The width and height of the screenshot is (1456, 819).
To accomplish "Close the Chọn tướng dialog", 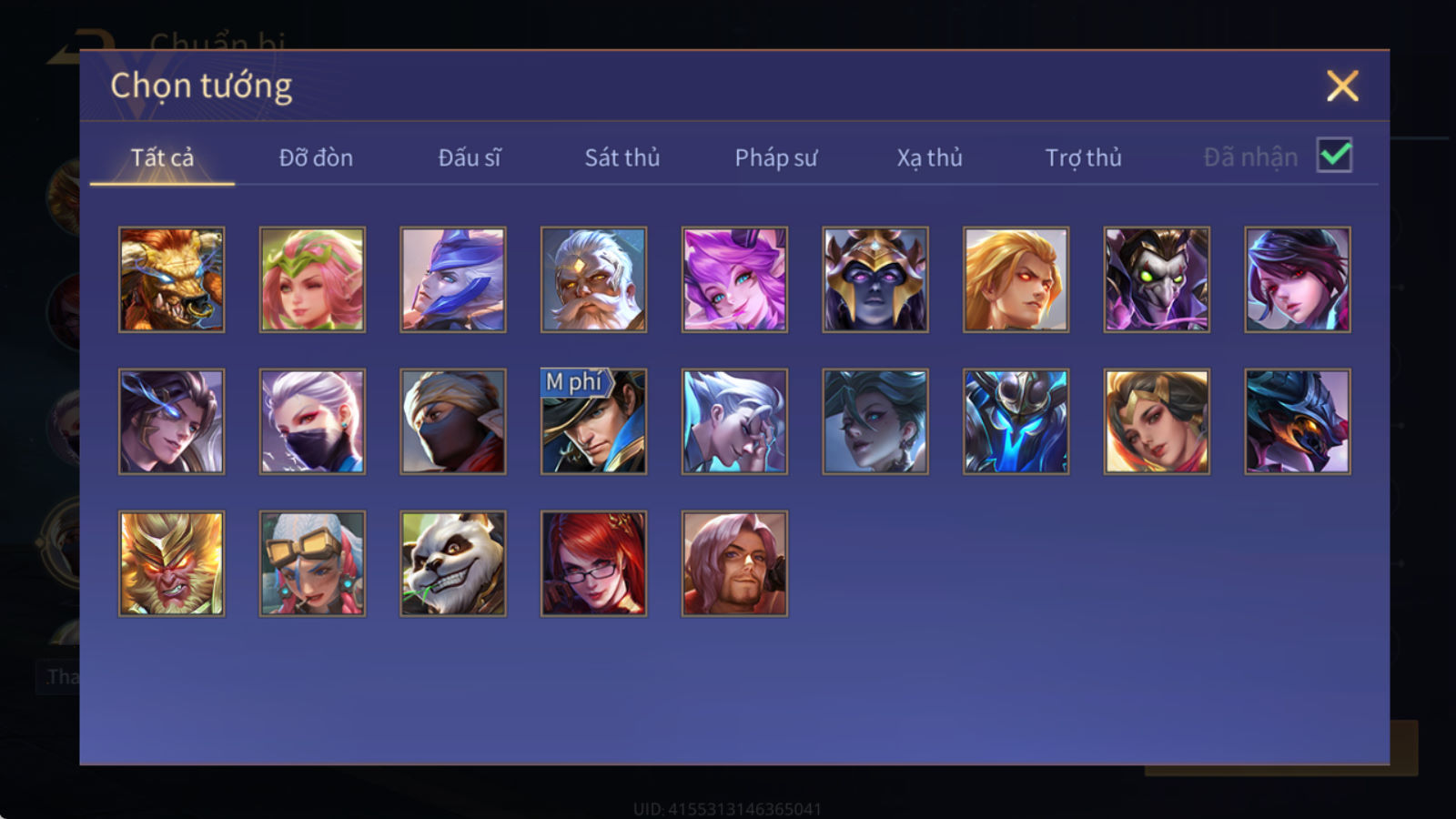I will pyautogui.click(x=1342, y=86).
